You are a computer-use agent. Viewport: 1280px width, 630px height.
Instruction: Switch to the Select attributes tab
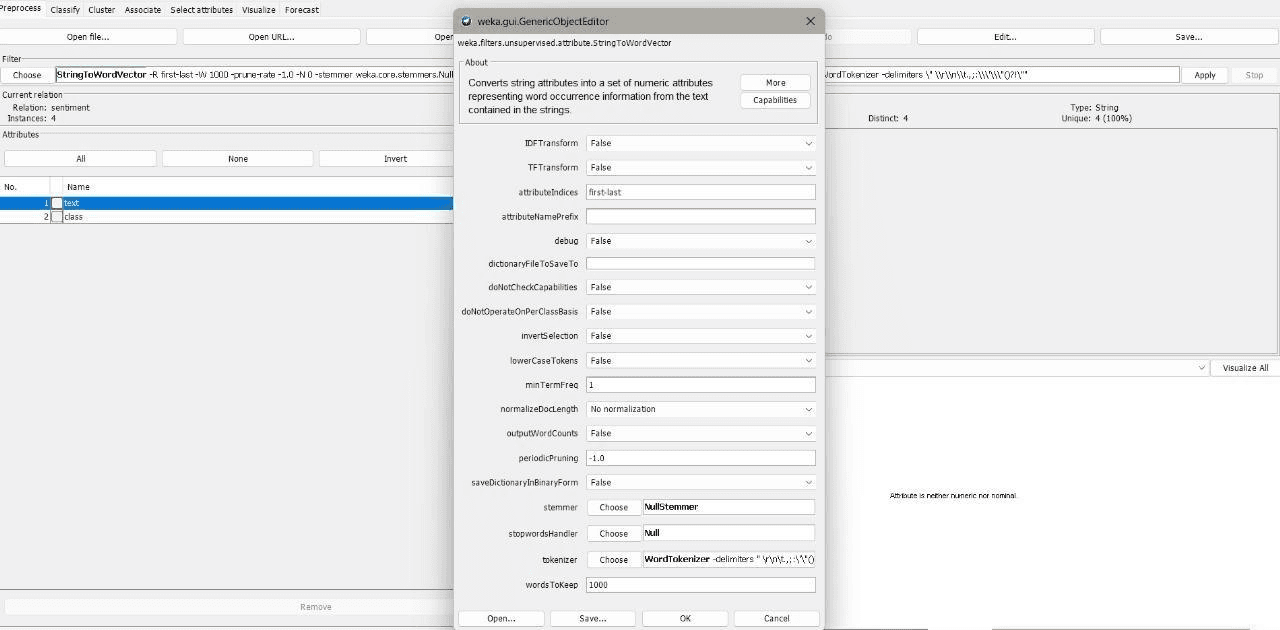point(201,10)
